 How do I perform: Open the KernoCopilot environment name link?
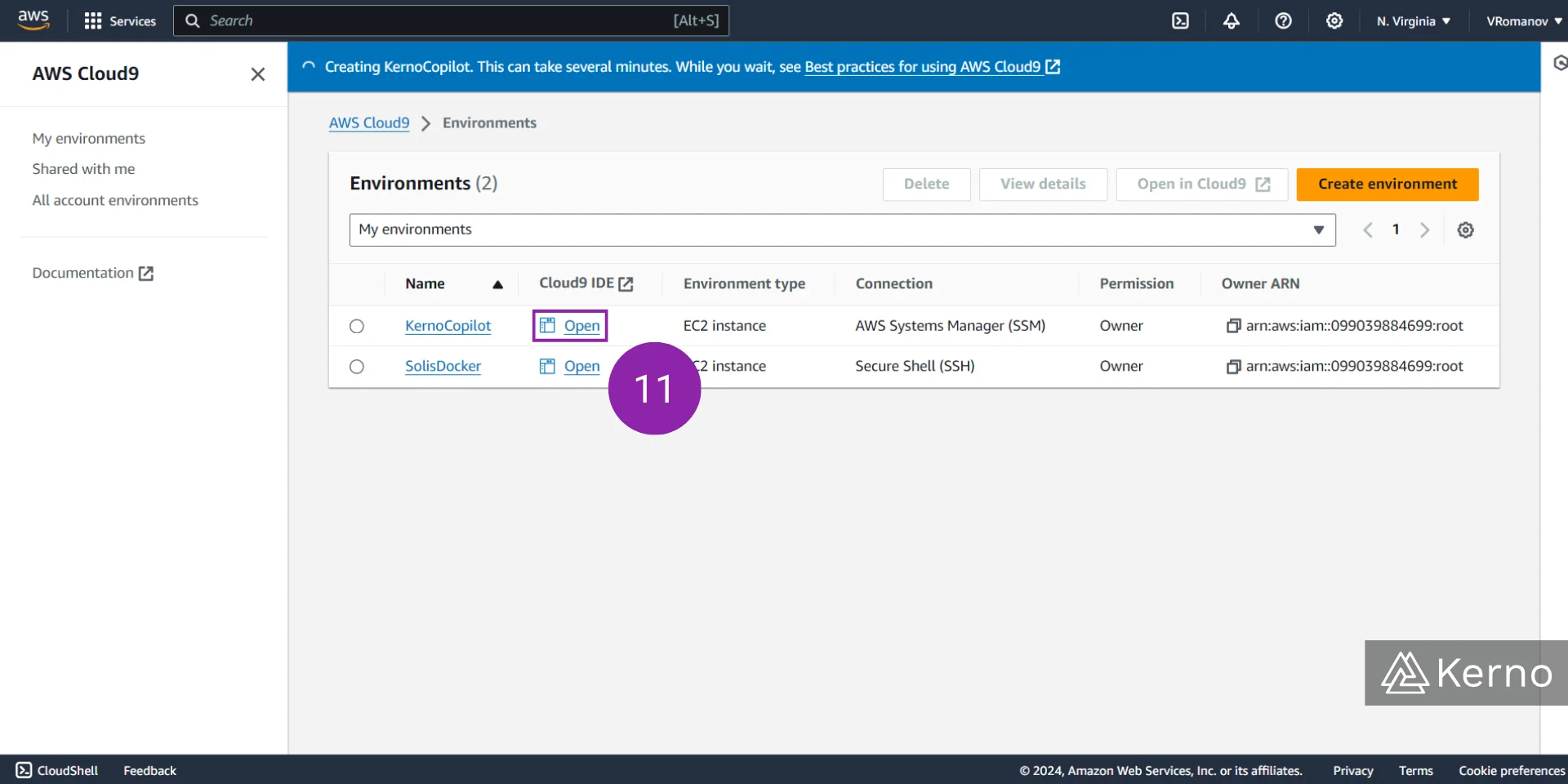click(x=448, y=326)
